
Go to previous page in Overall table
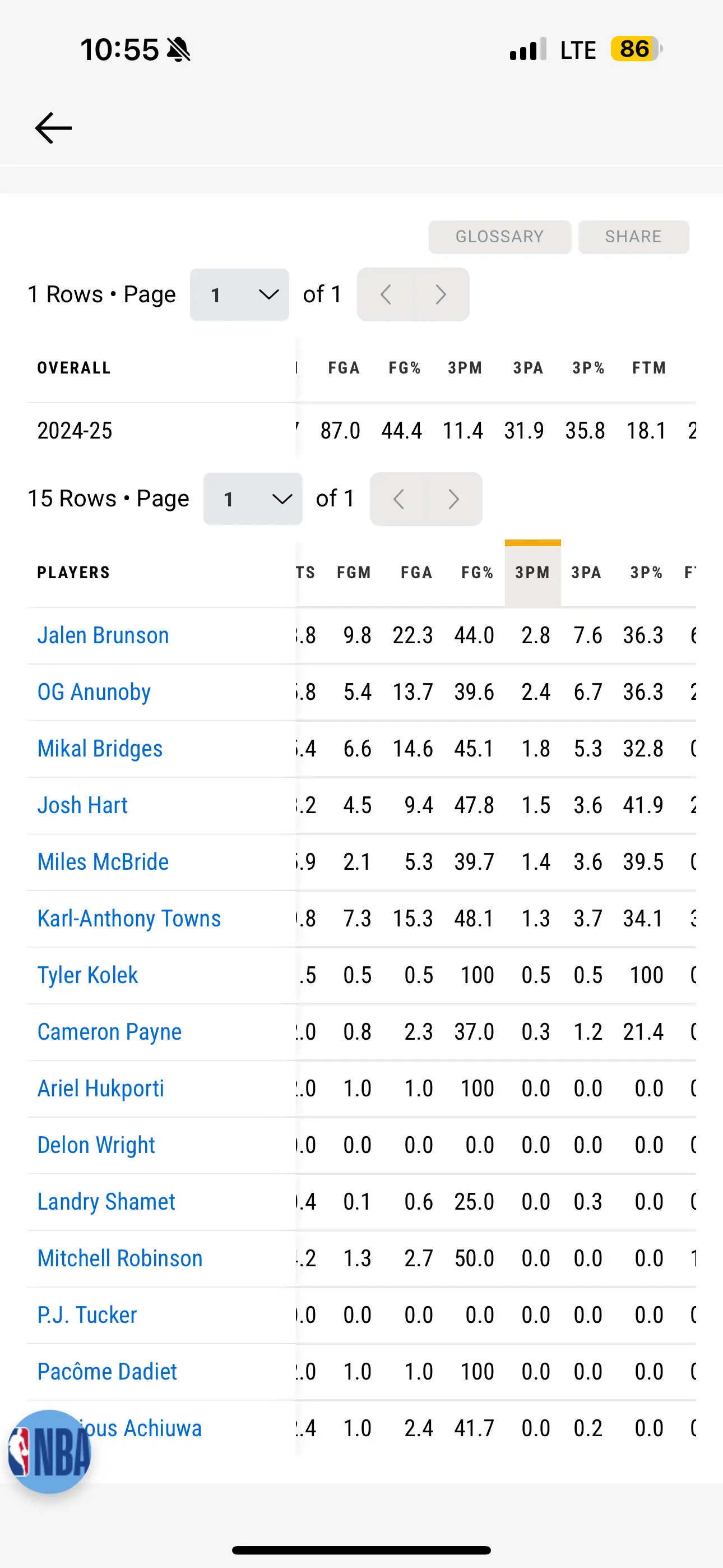coord(385,294)
